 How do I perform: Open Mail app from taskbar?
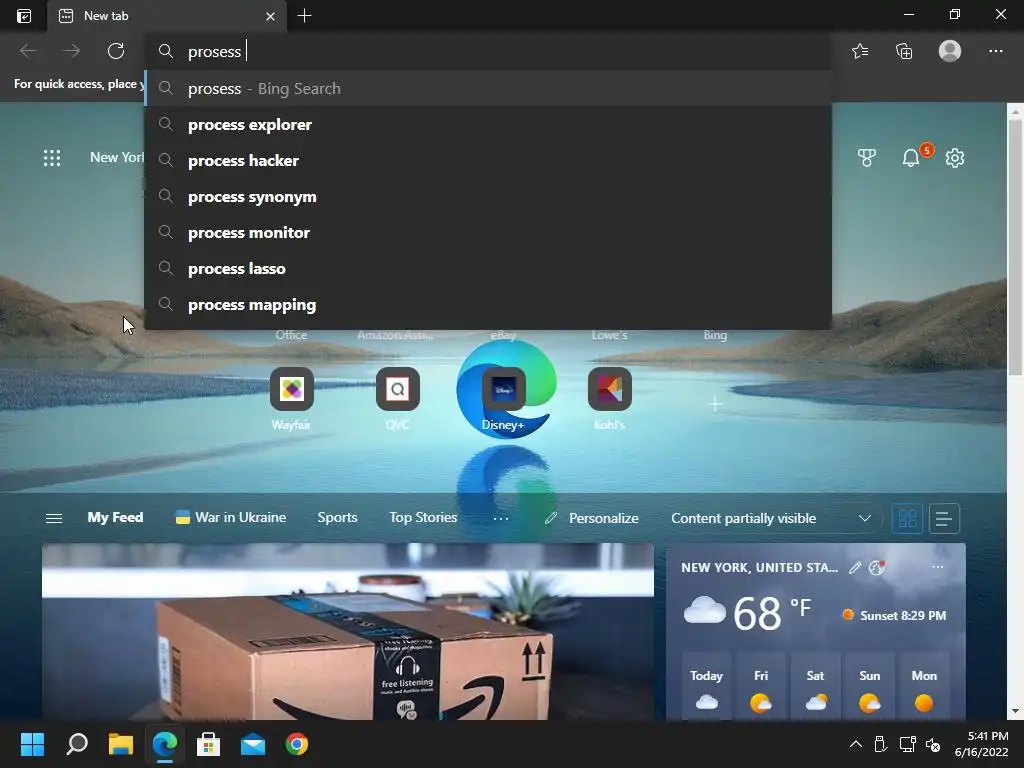(253, 744)
